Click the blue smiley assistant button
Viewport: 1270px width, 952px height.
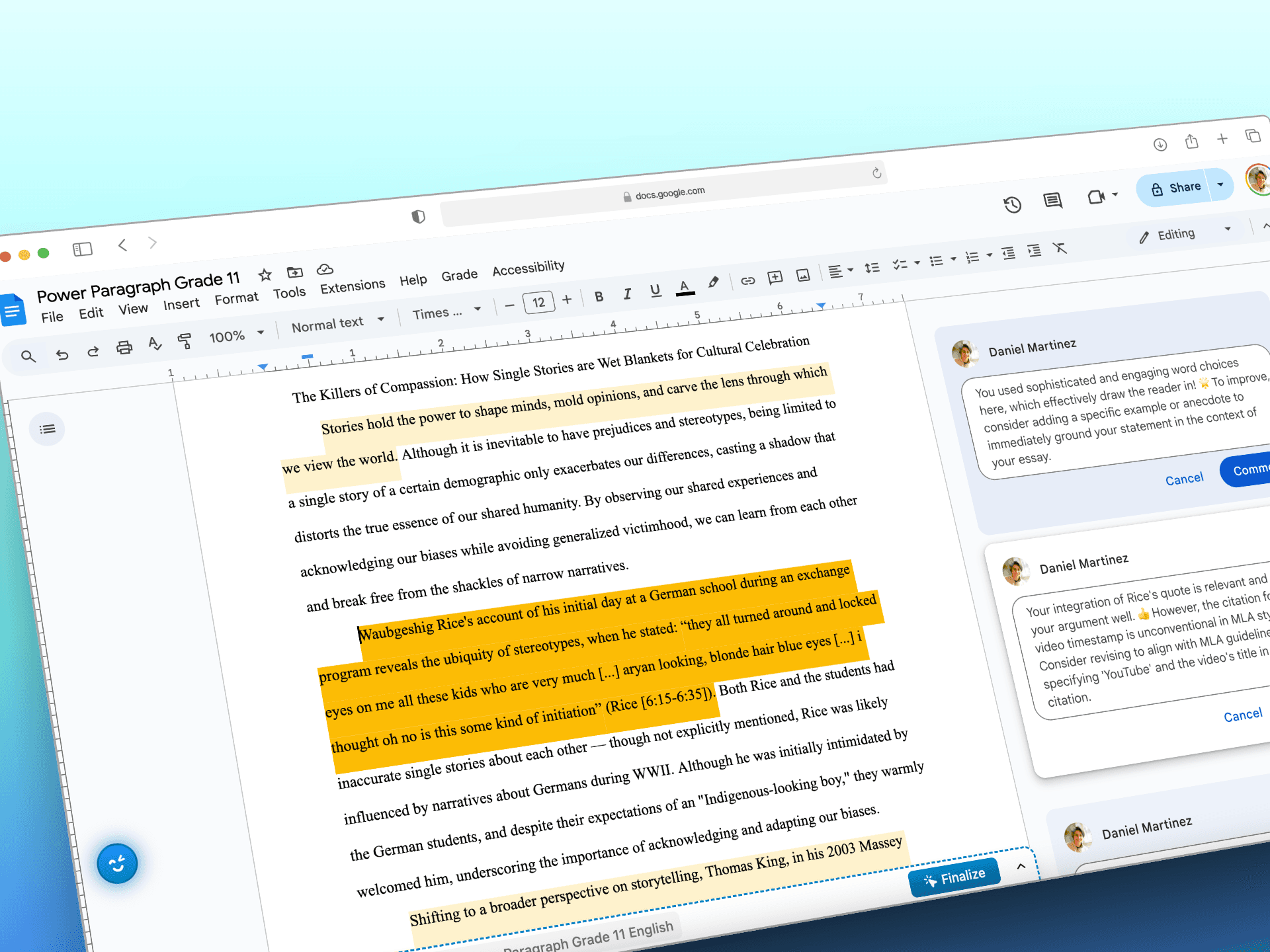(117, 863)
